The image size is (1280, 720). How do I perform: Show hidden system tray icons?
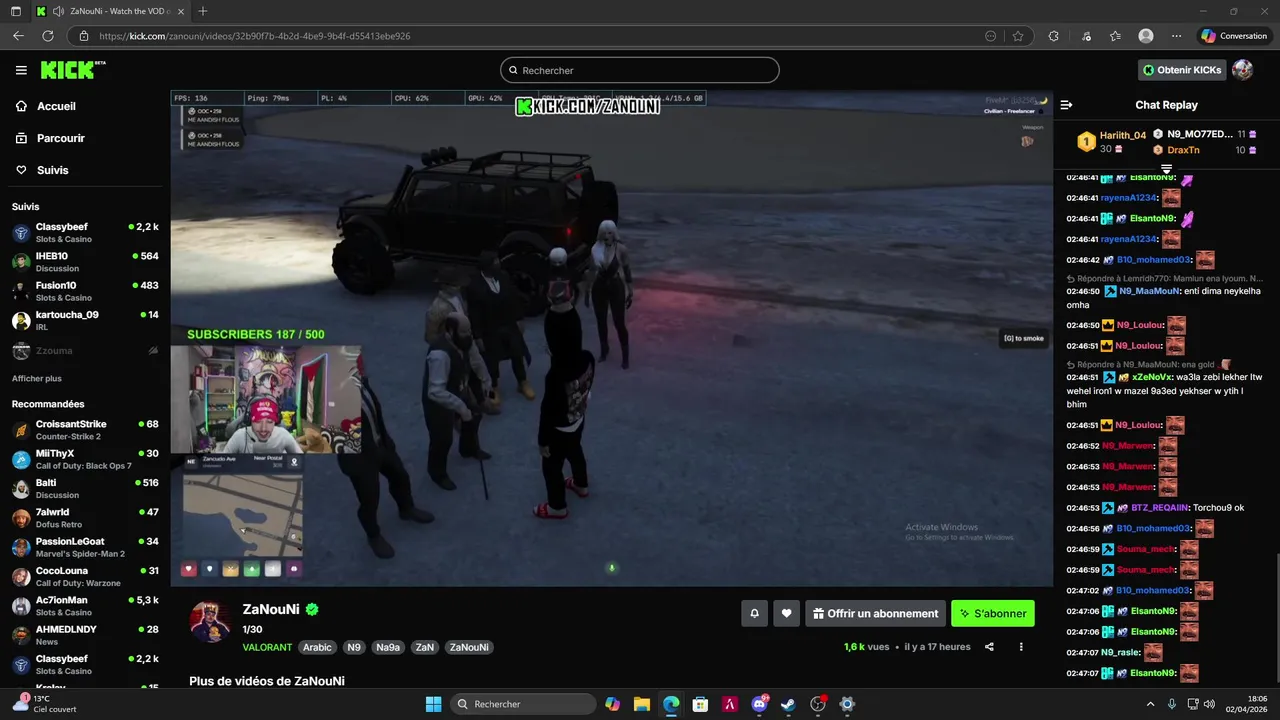[1150, 703]
